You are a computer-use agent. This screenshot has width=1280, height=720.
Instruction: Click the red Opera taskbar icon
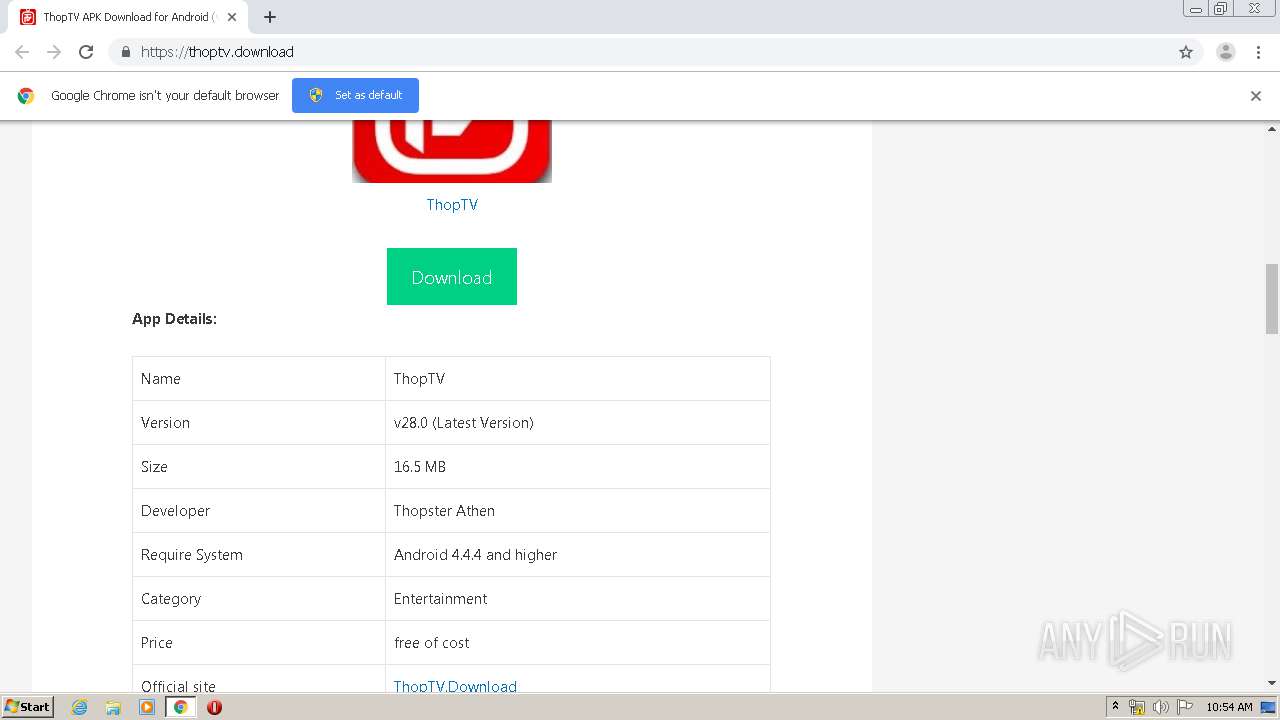point(214,707)
